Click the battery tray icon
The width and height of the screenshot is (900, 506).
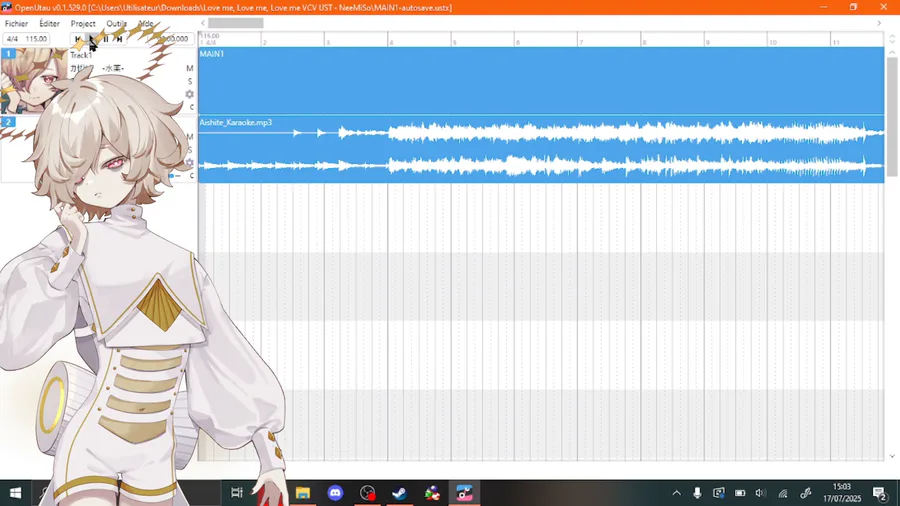click(740, 493)
